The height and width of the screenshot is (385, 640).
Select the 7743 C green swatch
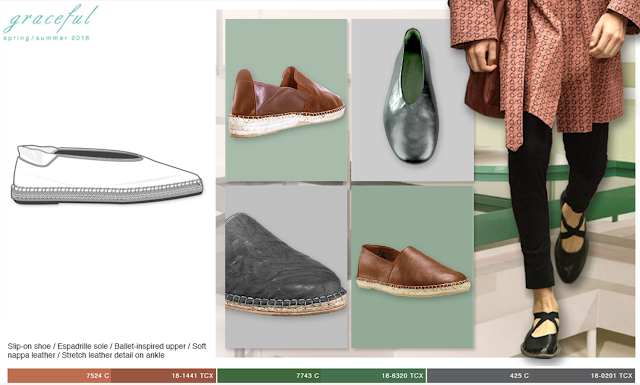tap(269, 376)
